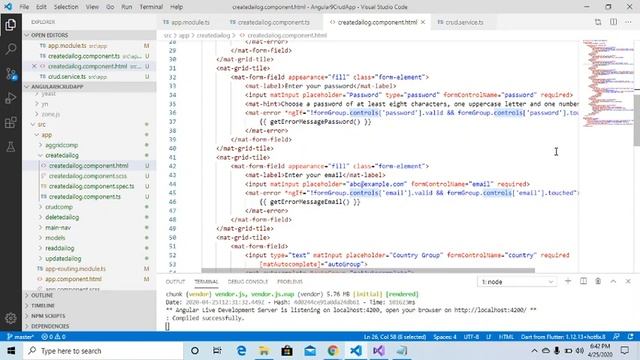Click the feedback icon in status bar

point(616,337)
